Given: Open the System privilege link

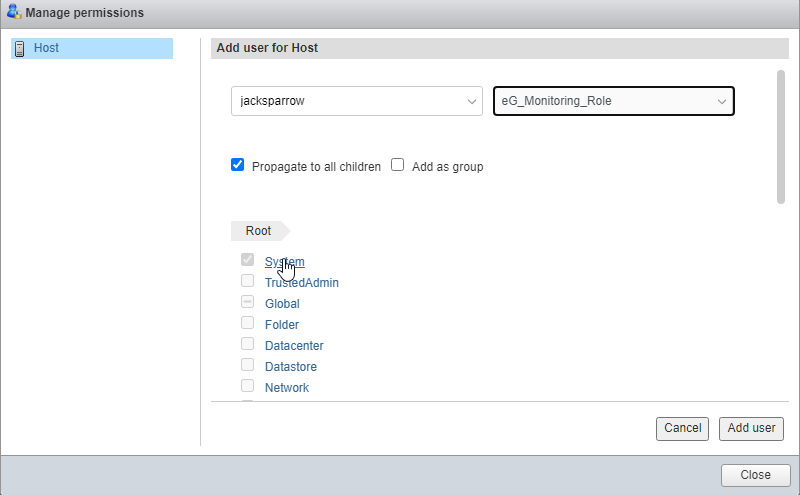Looking at the screenshot, I should tap(285, 262).
